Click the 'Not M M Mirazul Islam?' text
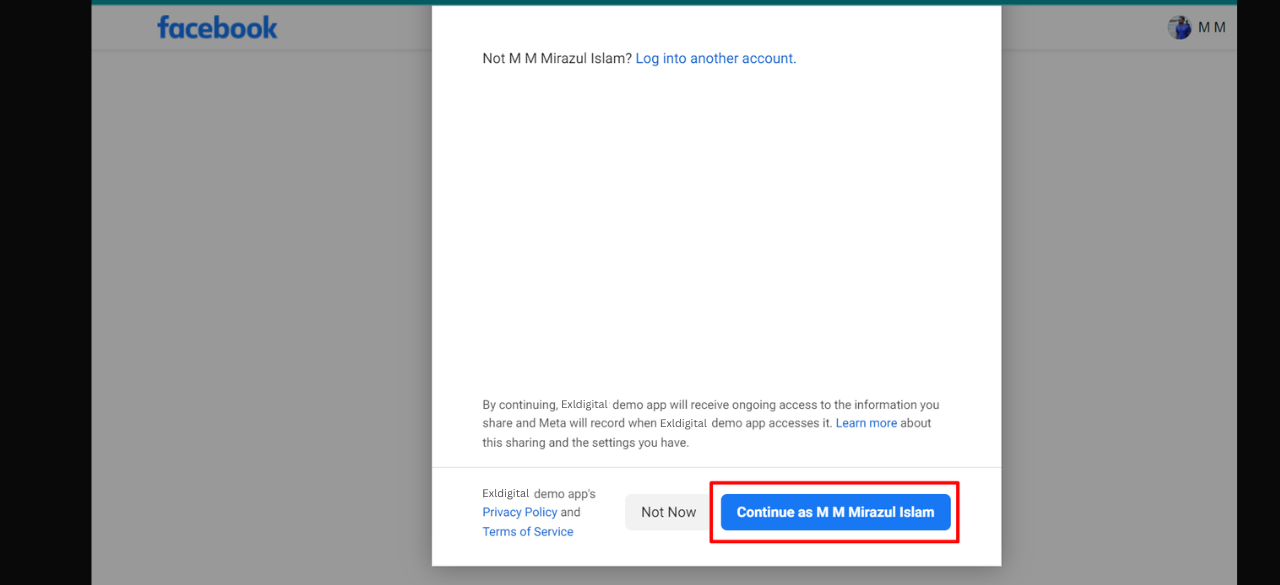Image resolution: width=1280 pixels, height=585 pixels. pyautogui.click(x=558, y=58)
